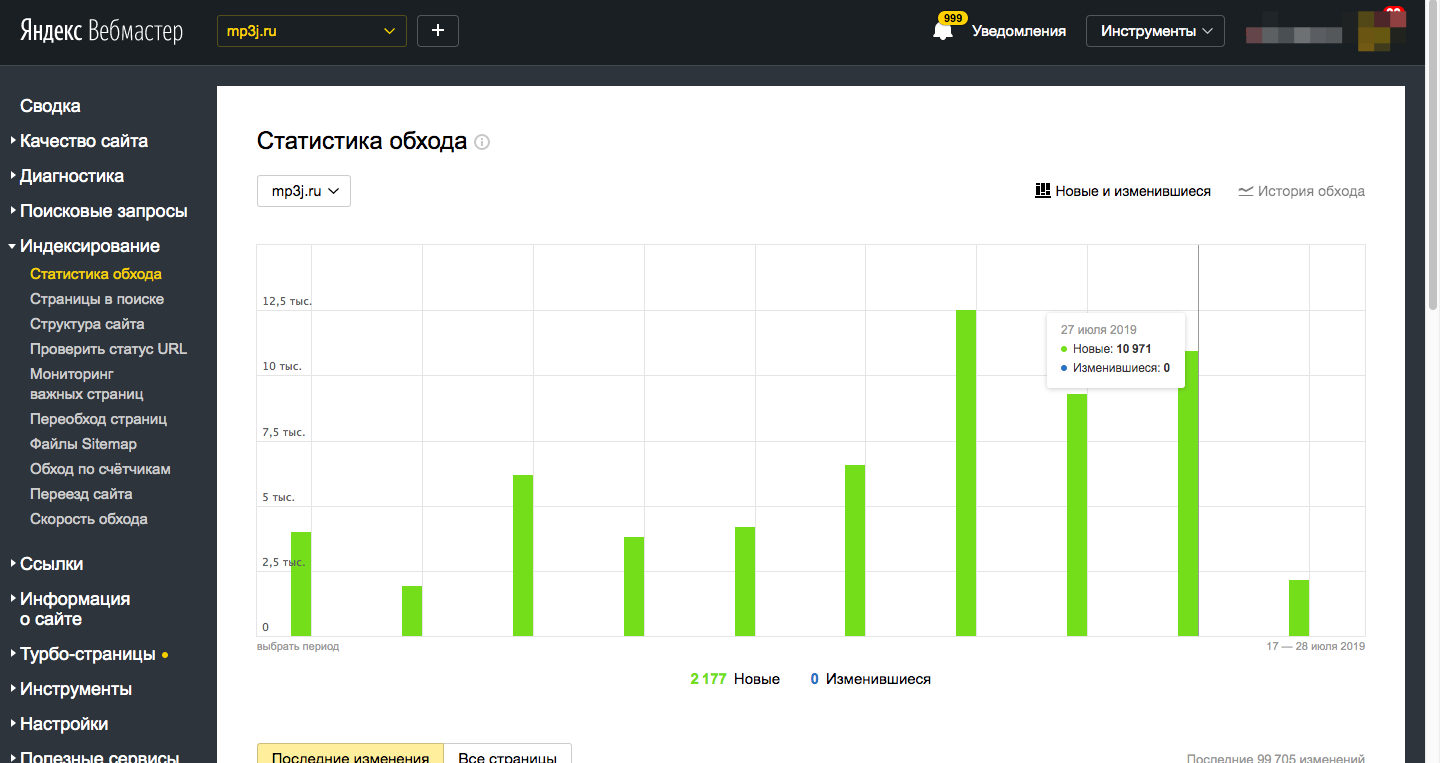Click the first green bar in chart
The image size is (1440, 763).
[301, 584]
